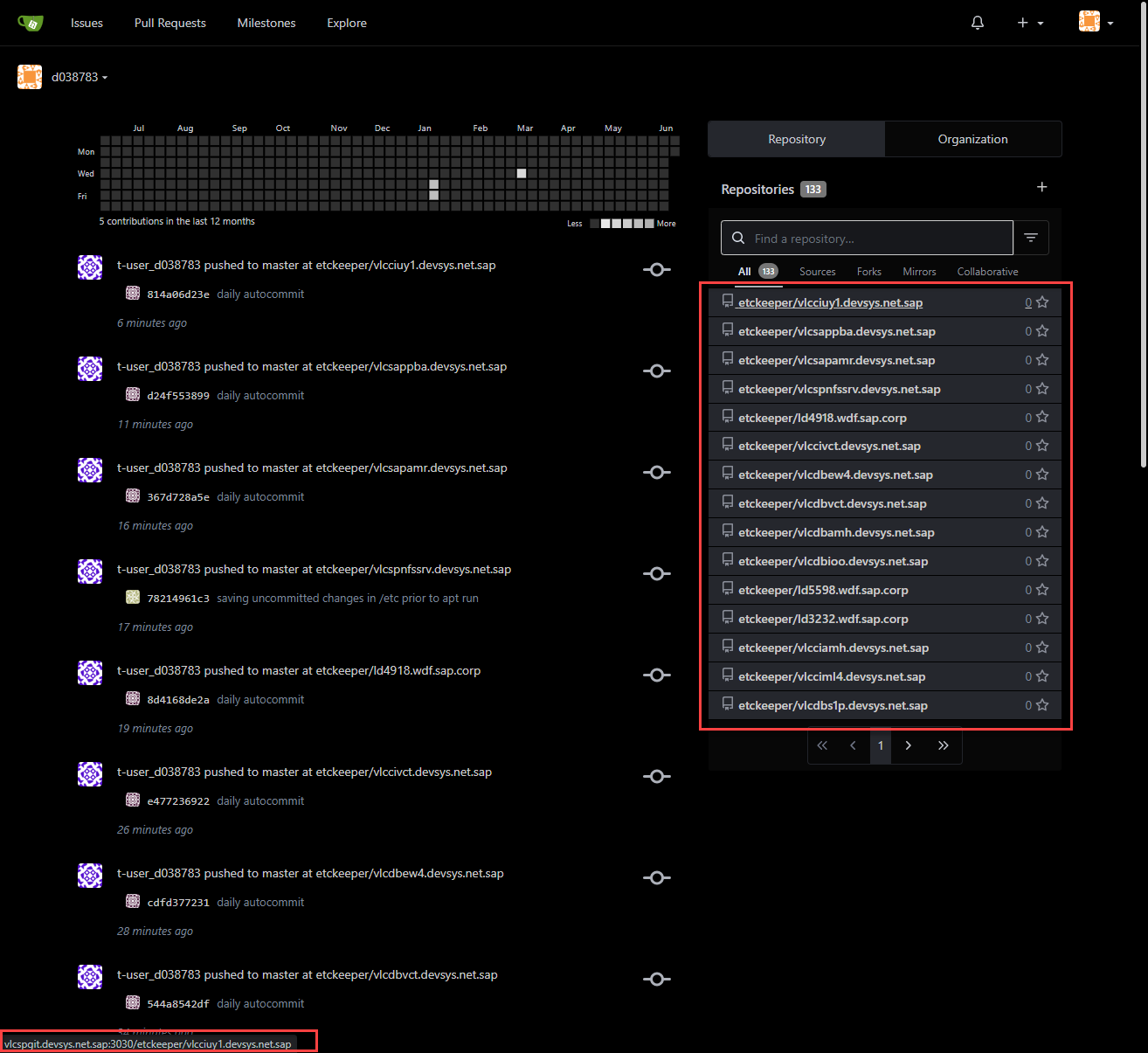Open commit cdfd377231

click(178, 903)
